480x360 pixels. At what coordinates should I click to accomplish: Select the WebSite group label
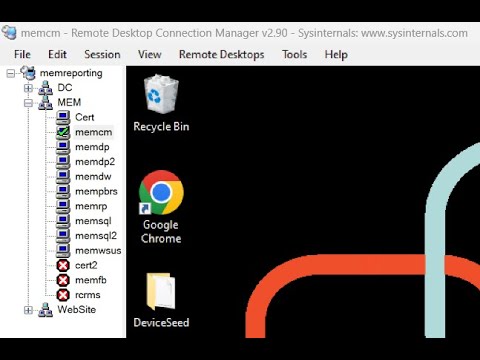77,310
